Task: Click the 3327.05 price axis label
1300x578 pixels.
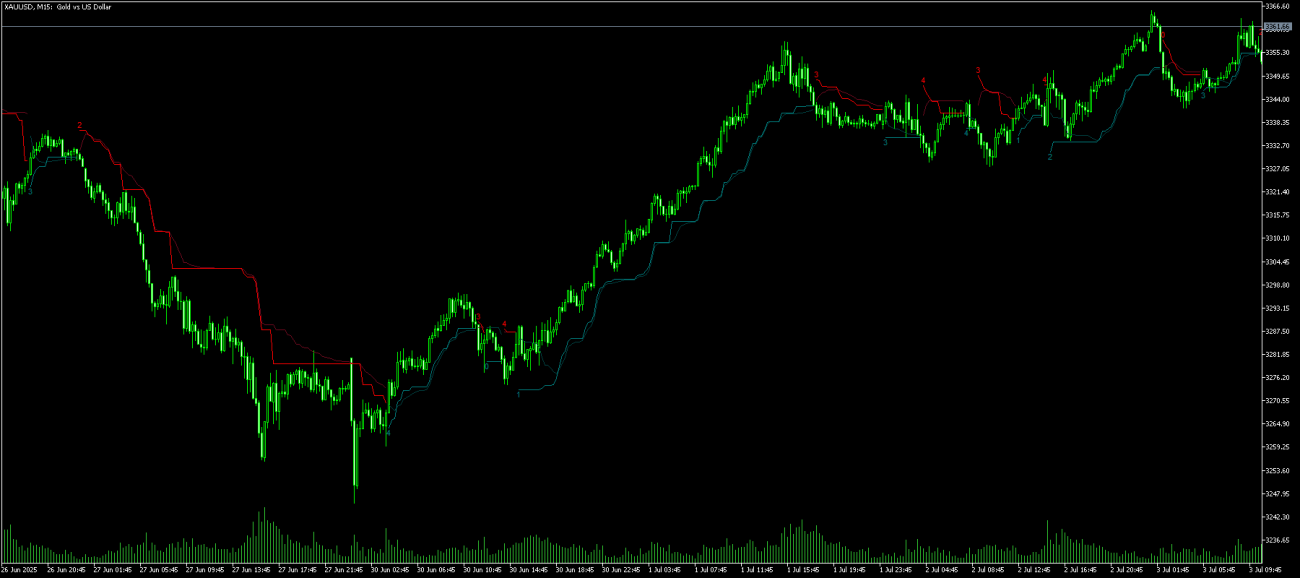Action: pos(1279,169)
